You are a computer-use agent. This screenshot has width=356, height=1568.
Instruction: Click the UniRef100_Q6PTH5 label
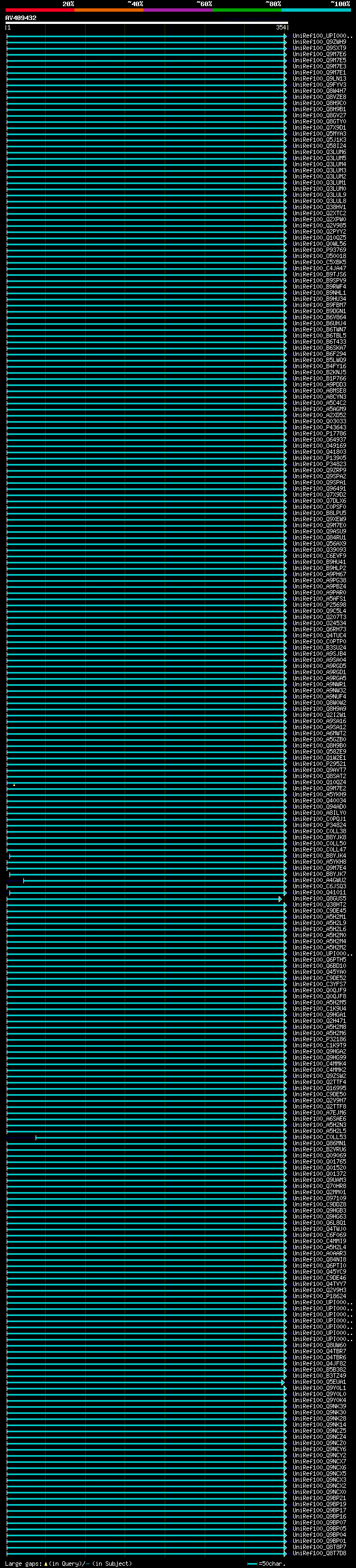coord(319,960)
